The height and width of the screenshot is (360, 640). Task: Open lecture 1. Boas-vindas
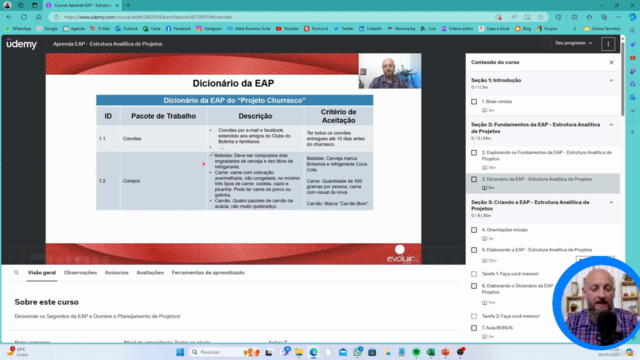tap(497, 102)
